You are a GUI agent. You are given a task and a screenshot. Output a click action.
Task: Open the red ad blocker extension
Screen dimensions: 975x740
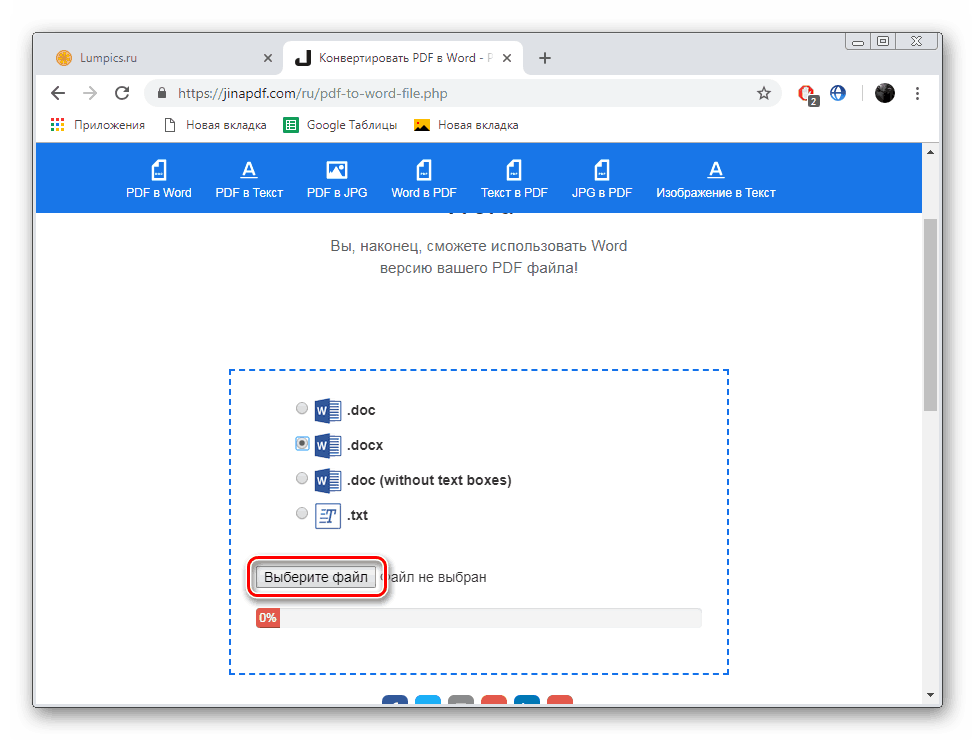pyautogui.click(x=808, y=94)
